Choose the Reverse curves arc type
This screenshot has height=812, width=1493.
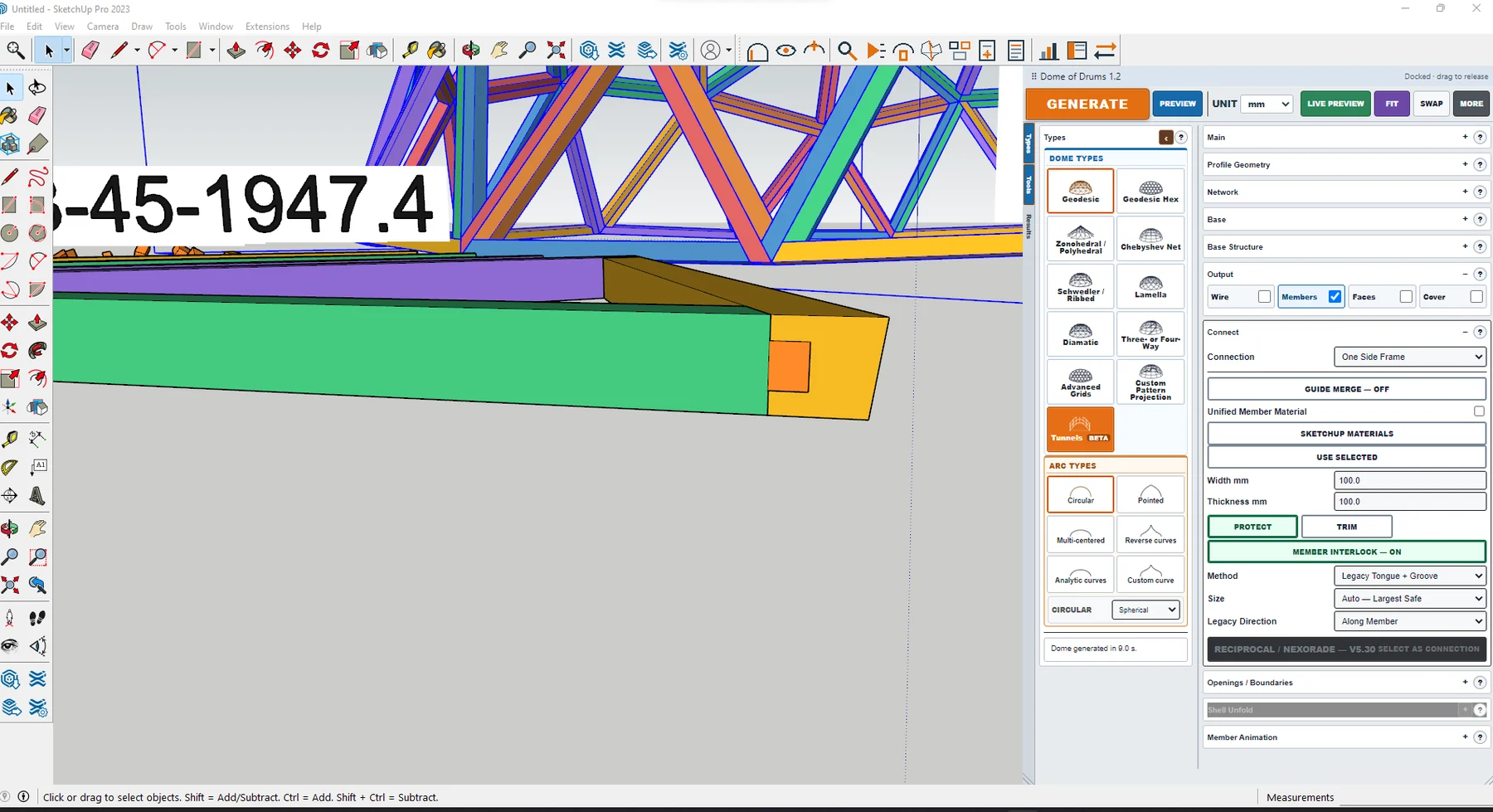(1150, 534)
